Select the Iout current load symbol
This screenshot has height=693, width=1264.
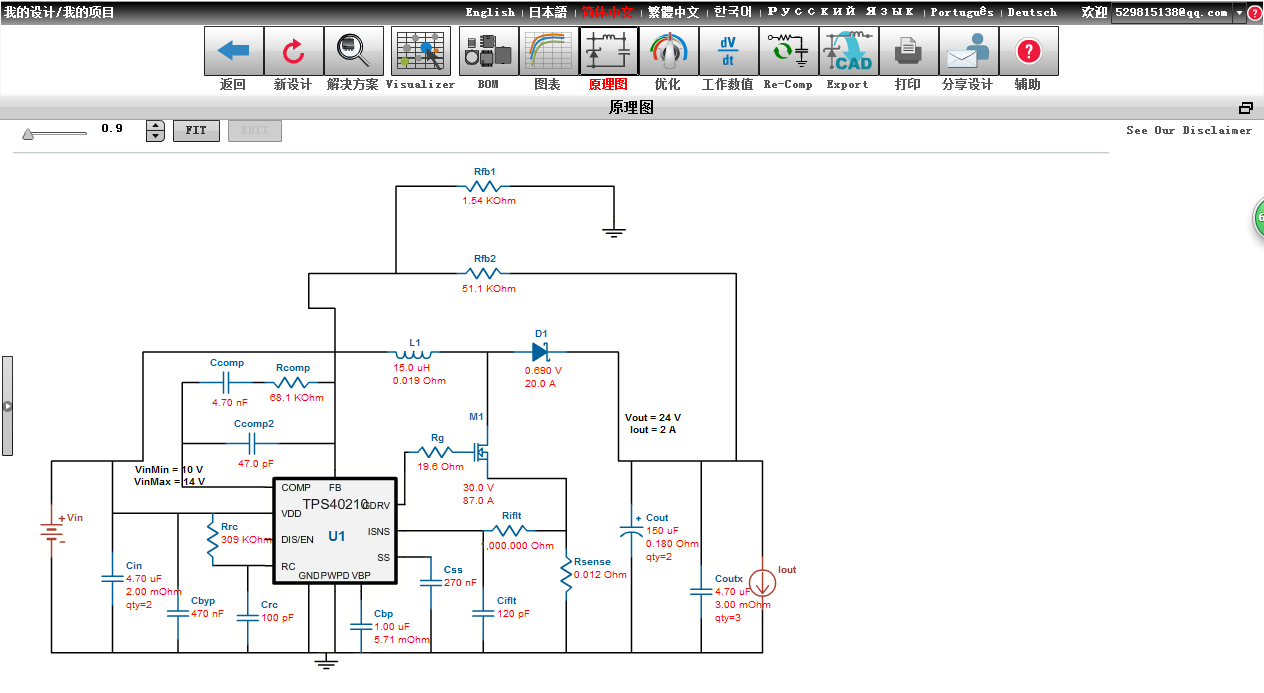(x=762, y=581)
